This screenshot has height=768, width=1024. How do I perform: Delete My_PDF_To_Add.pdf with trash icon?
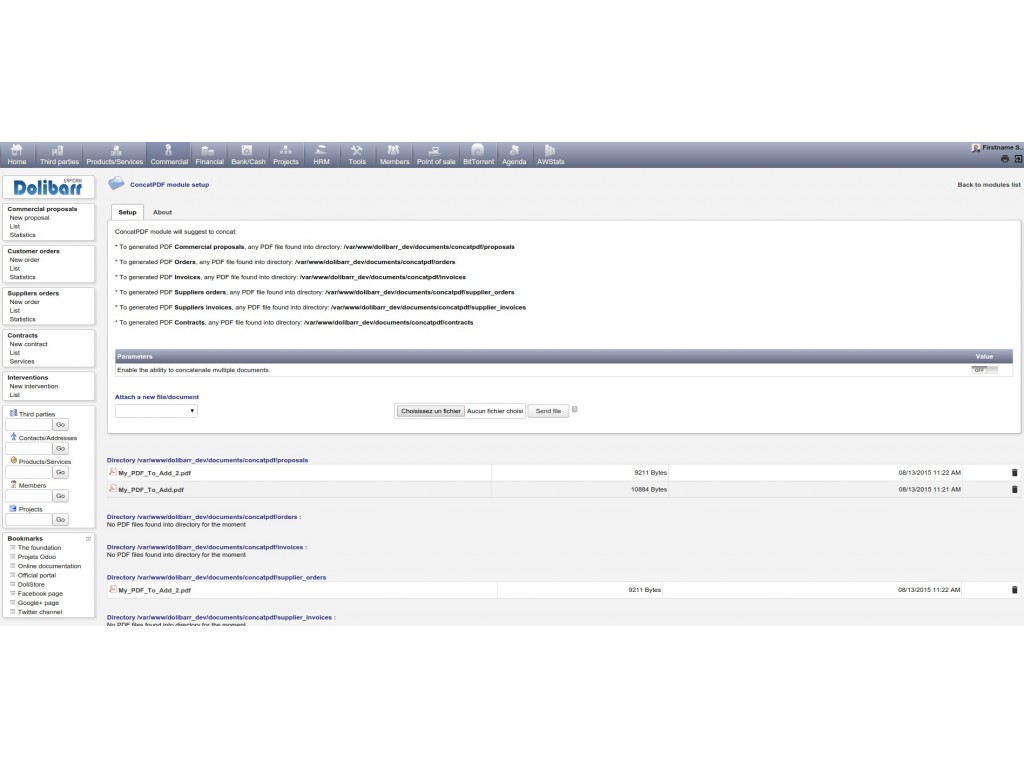(1014, 489)
